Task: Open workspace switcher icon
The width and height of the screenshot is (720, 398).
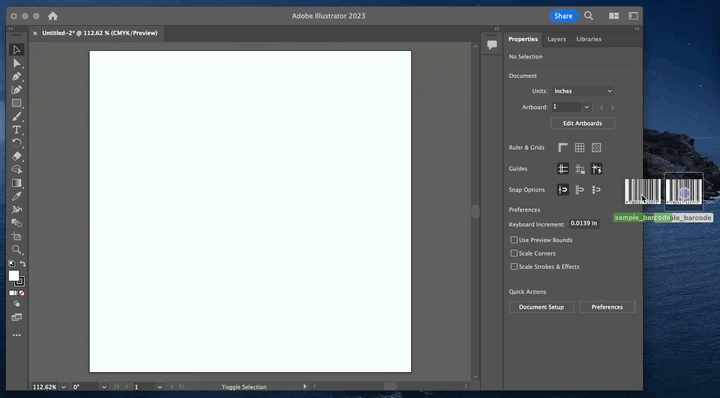Action: 633,16
